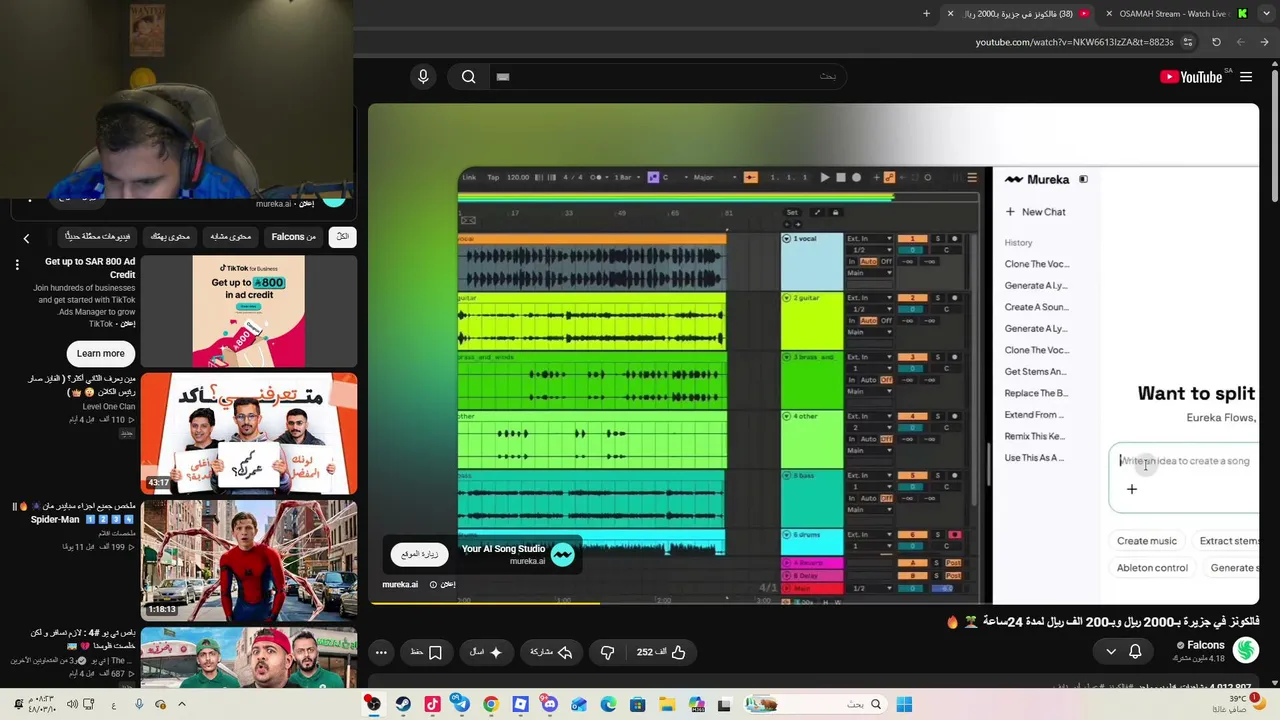Select the recently uploaded videos chip
Screen dimensions: 1280x720
[x=98, y=237]
